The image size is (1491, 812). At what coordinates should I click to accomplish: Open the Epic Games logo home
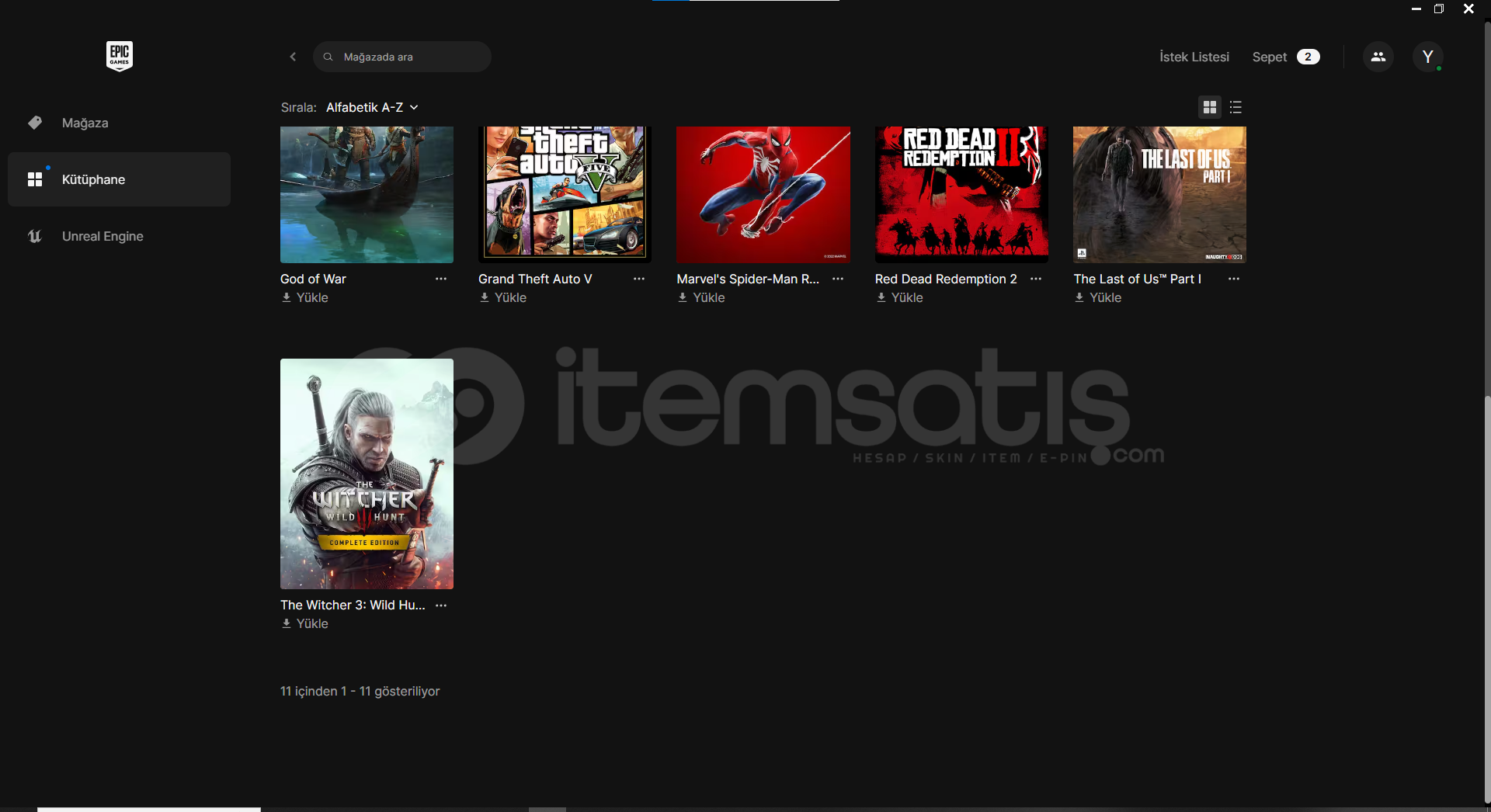pyautogui.click(x=120, y=56)
